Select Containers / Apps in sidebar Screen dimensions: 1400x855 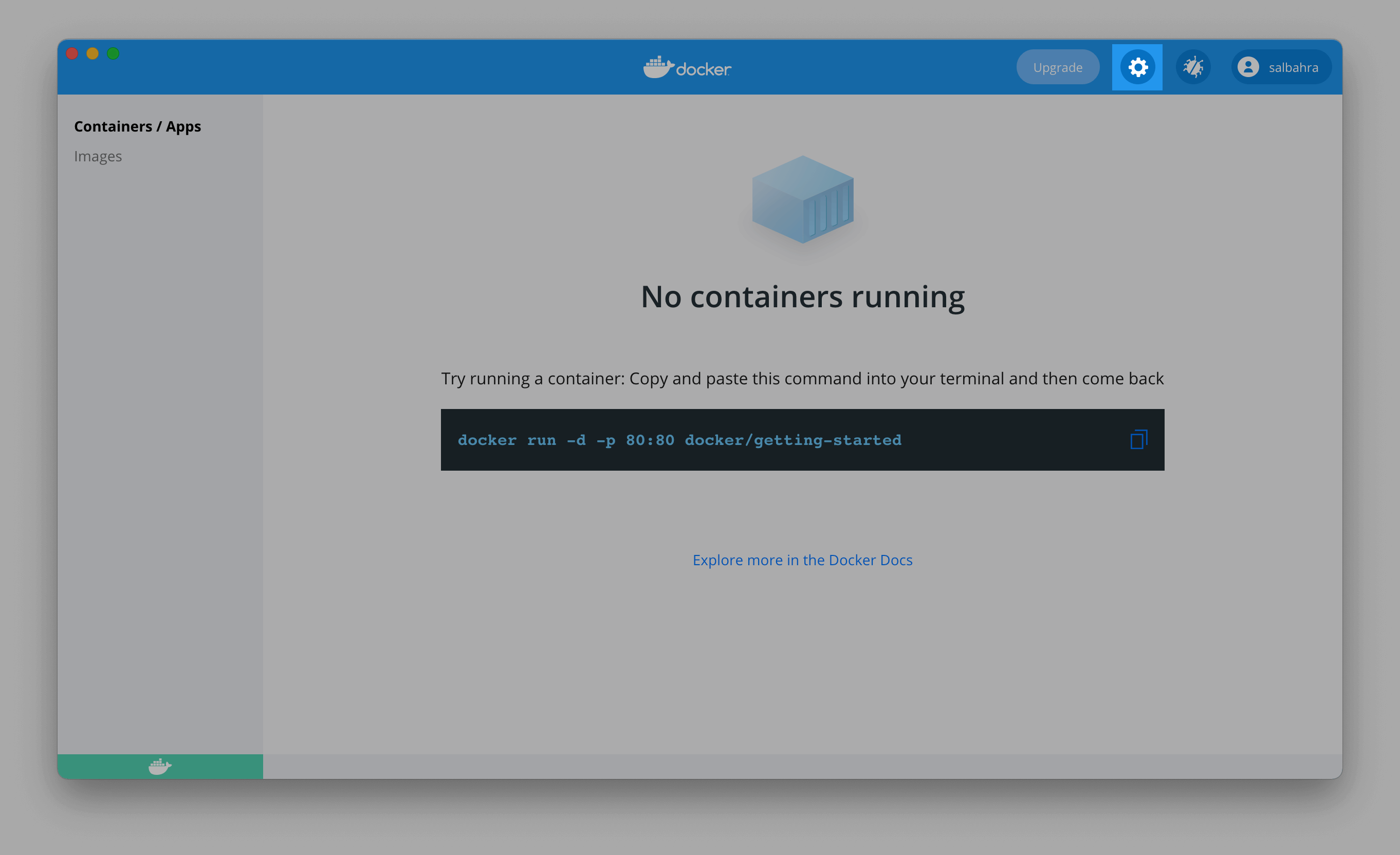[138, 126]
